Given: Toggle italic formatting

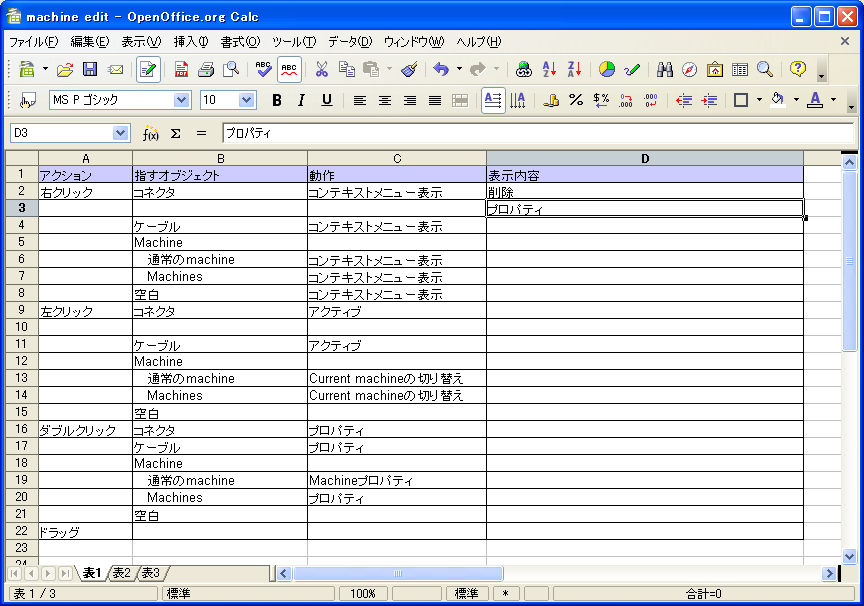Looking at the screenshot, I should click(x=301, y=100).
